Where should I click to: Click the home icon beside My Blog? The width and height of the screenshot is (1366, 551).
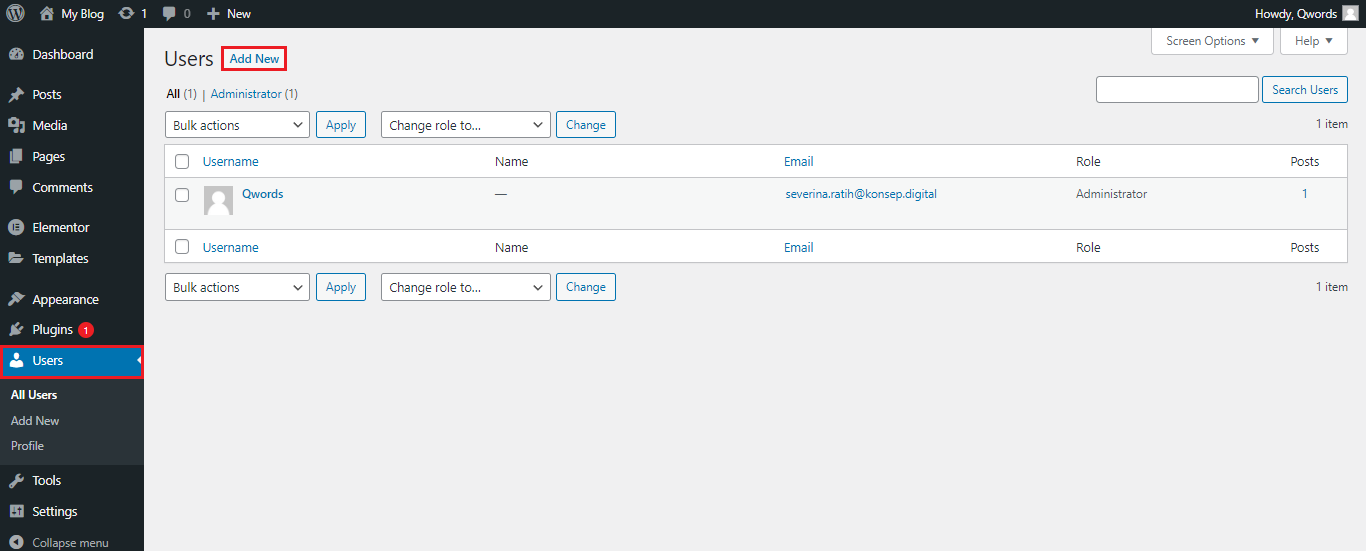tap(46, 14)
